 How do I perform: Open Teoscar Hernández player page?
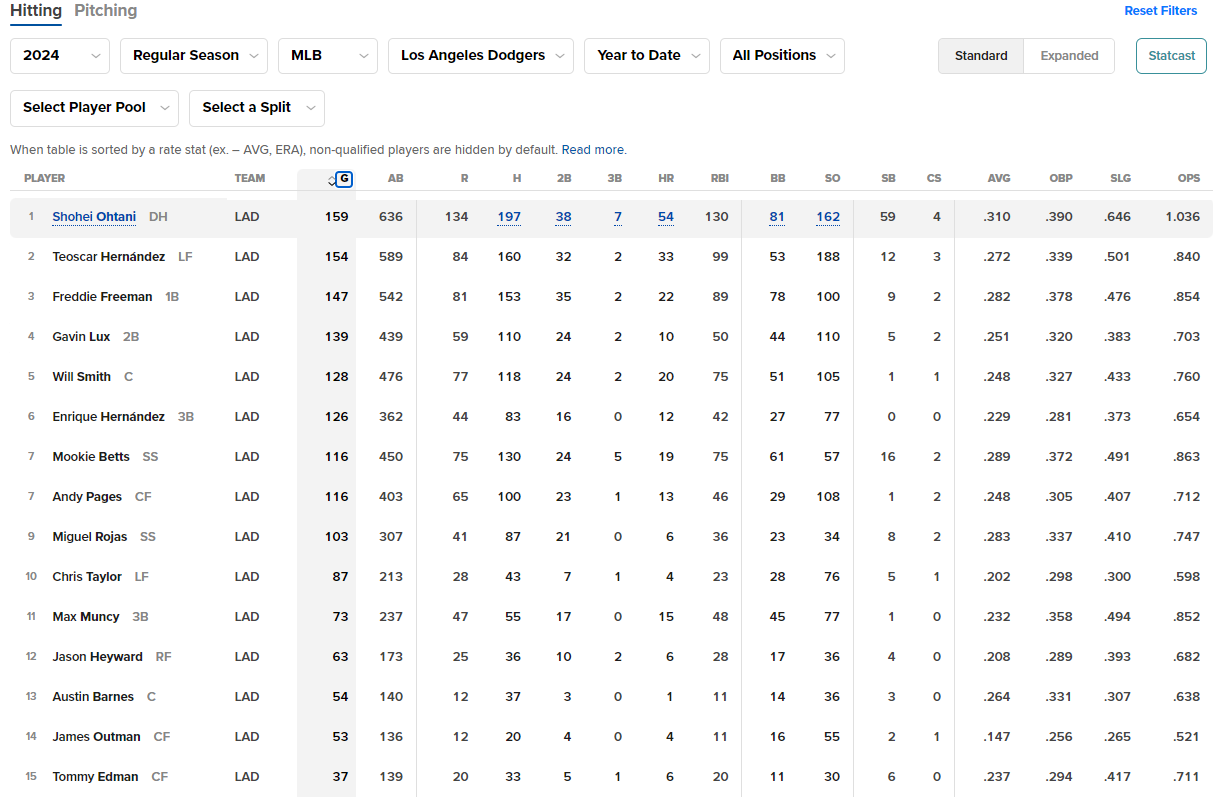108,257
